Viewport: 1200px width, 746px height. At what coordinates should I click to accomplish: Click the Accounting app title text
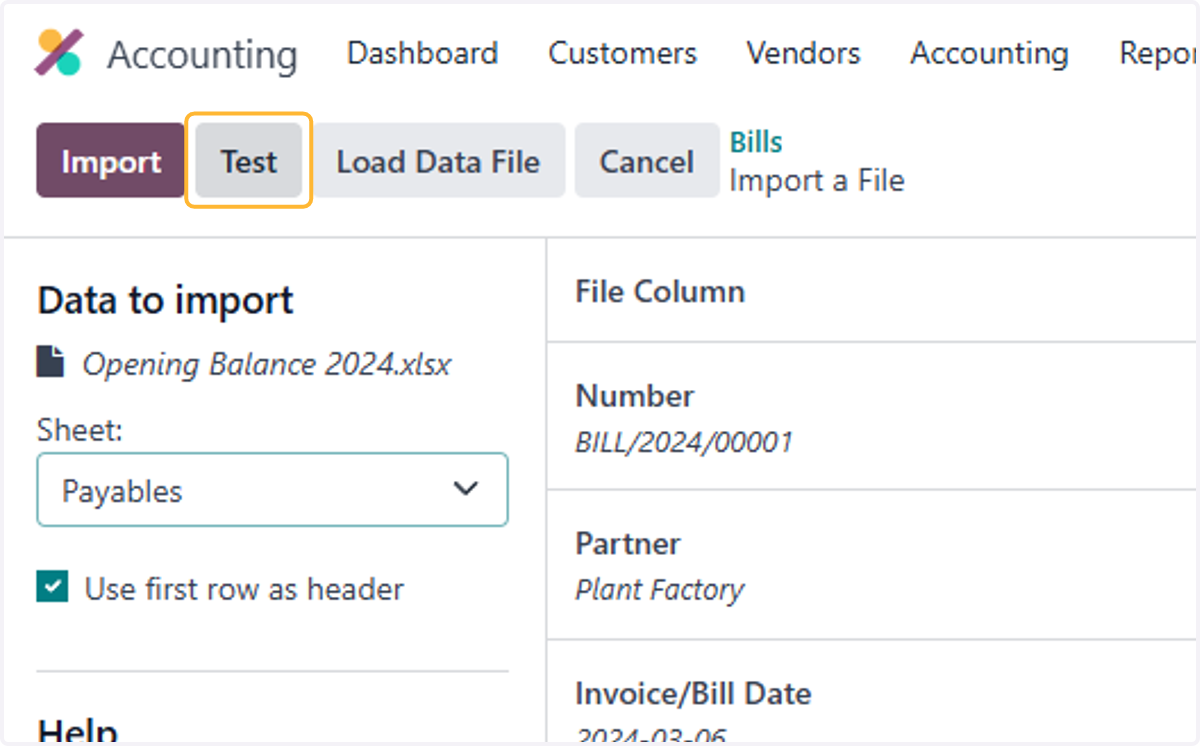(x=202, y=54)
